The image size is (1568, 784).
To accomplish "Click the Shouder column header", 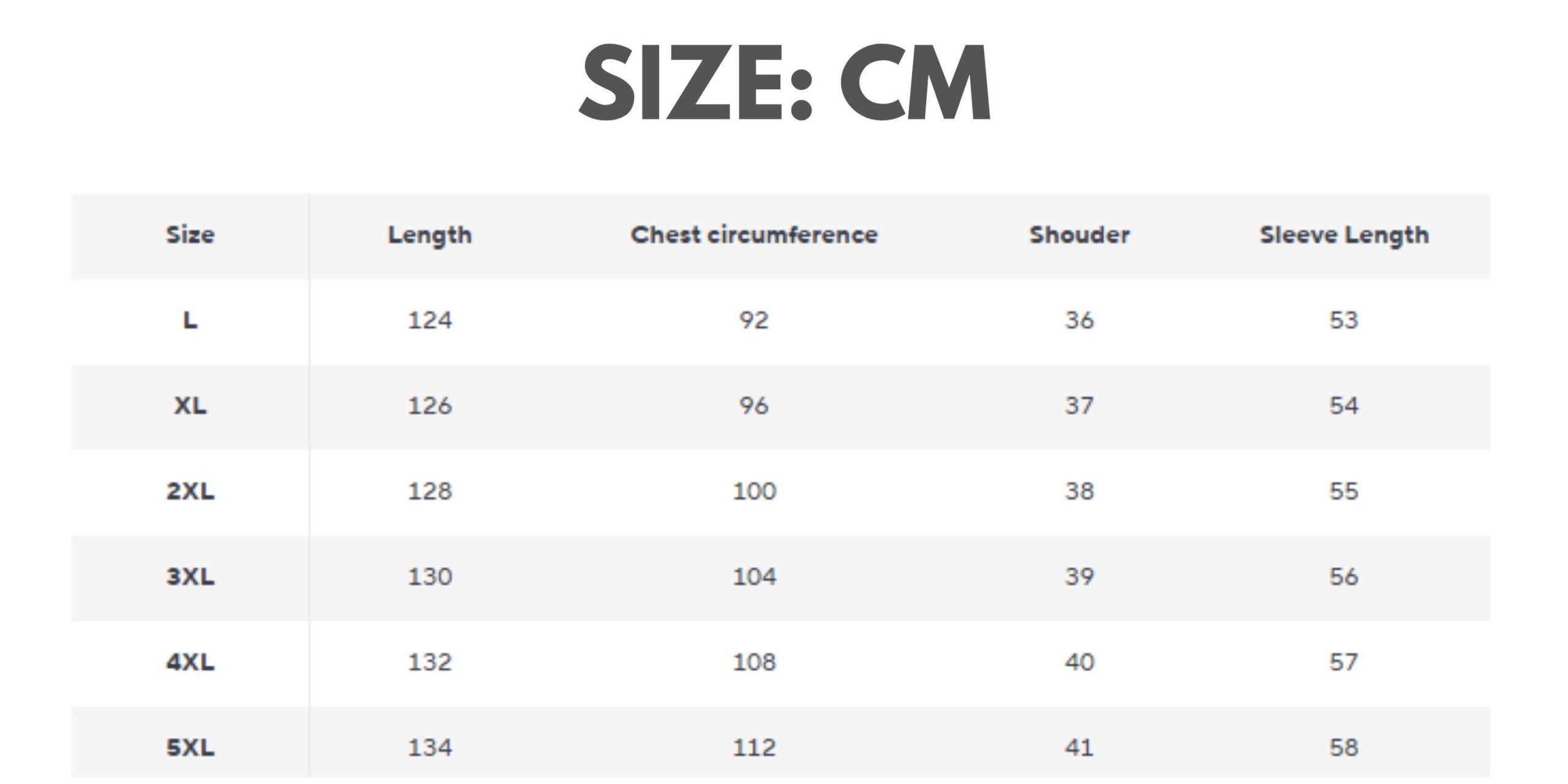I will pos(1079,235).
